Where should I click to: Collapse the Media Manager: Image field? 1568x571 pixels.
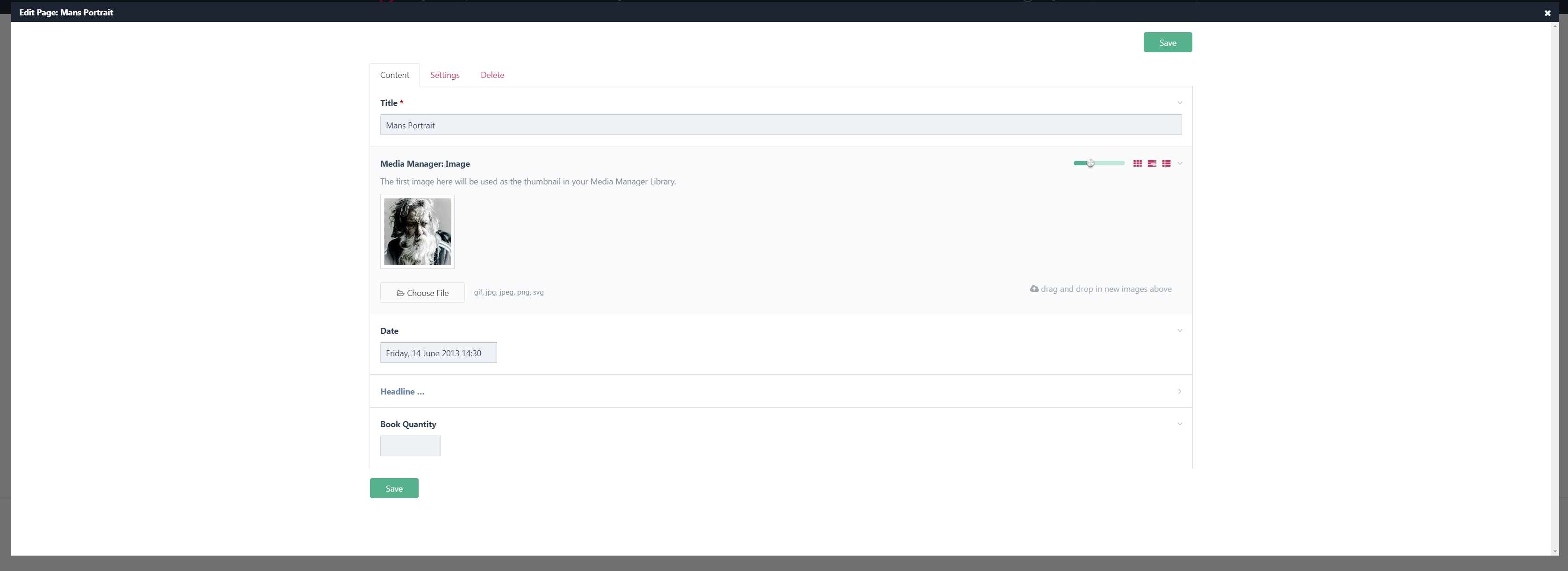pos(1180,163)
